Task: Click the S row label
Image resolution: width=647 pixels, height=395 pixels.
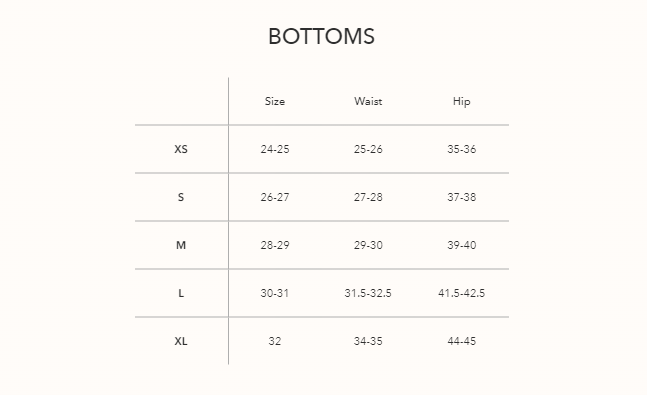Action: pos(181,197)
